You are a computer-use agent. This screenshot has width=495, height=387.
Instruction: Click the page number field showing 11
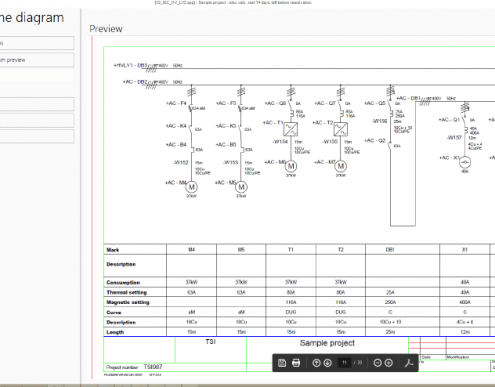click(344, 363)
